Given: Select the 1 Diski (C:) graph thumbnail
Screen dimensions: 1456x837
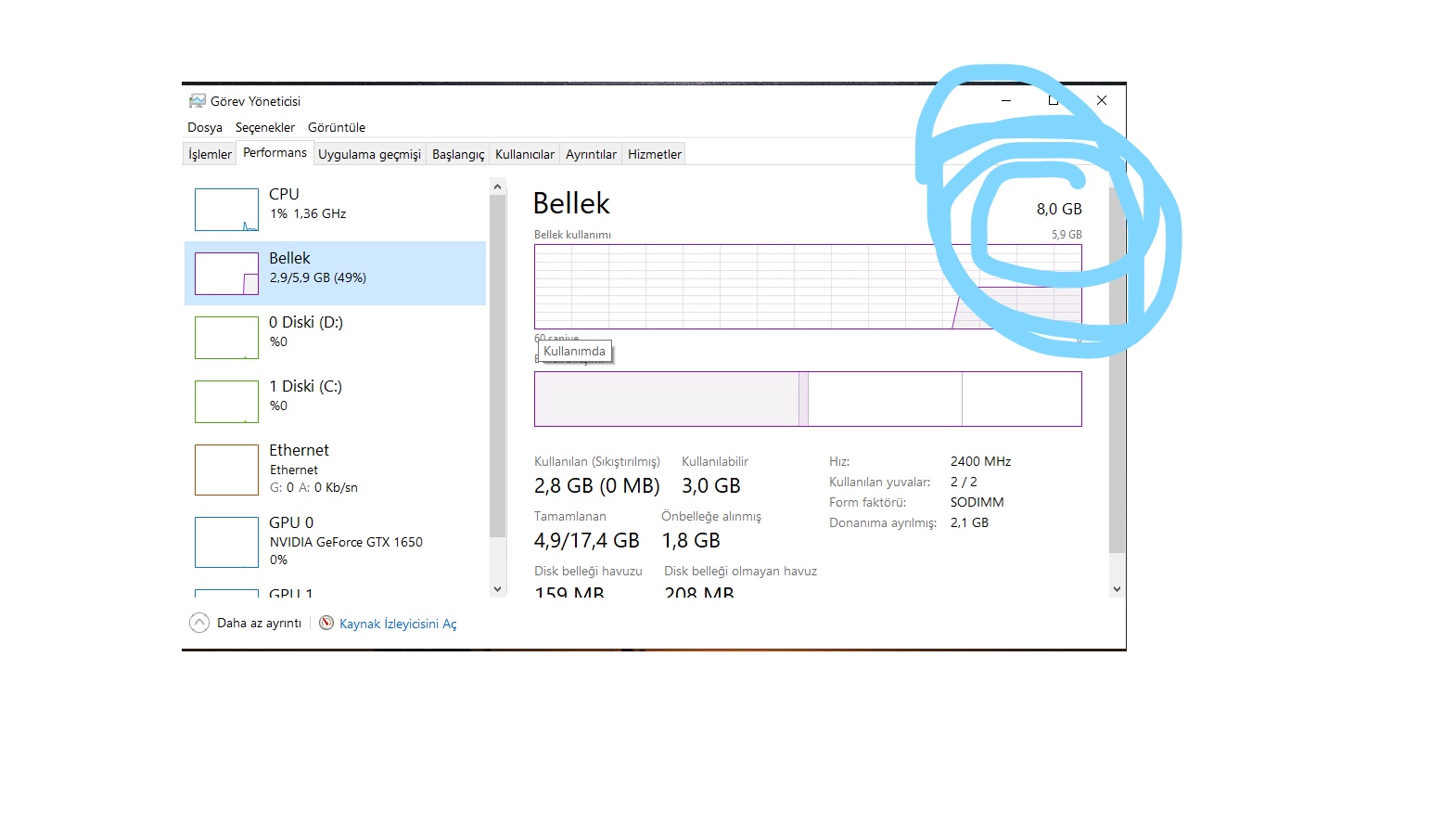Looking at the screenshot, I should pos(226,402).
